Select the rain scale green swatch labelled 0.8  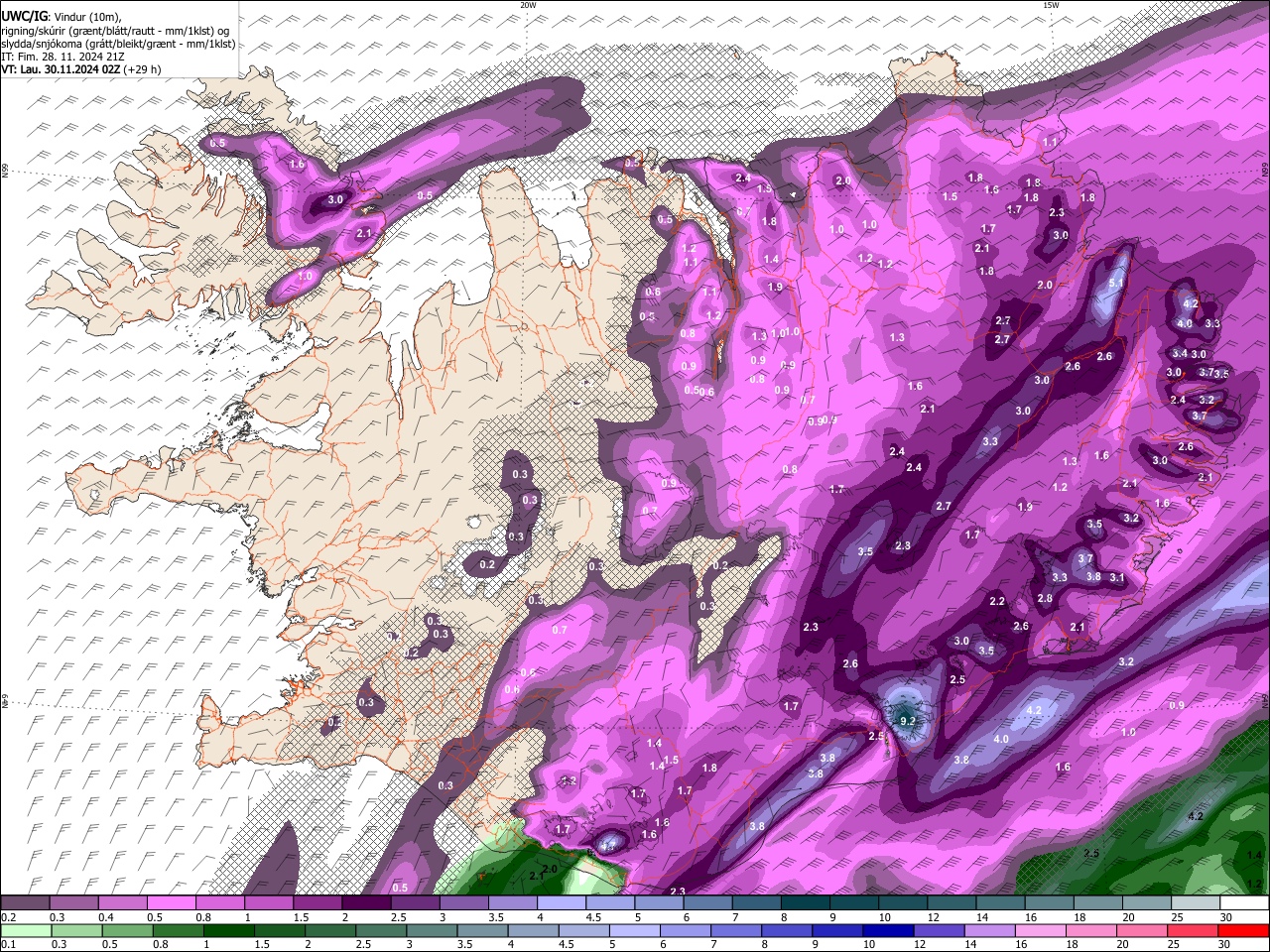178,930
